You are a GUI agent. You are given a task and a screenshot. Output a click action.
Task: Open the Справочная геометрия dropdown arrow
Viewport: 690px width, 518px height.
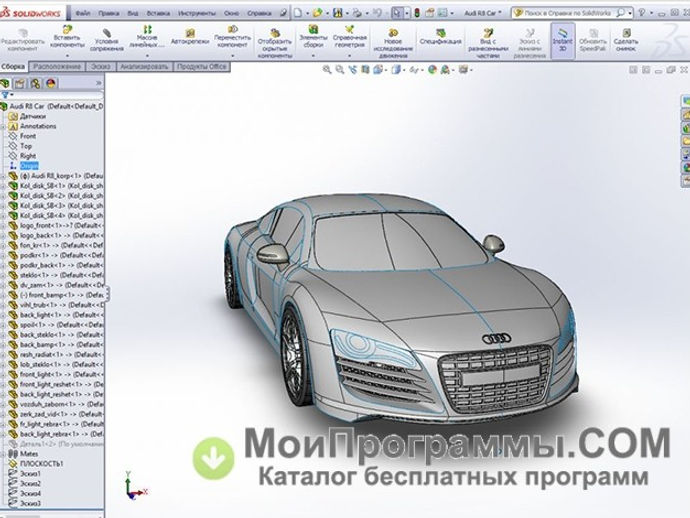[x=349, y=56]
